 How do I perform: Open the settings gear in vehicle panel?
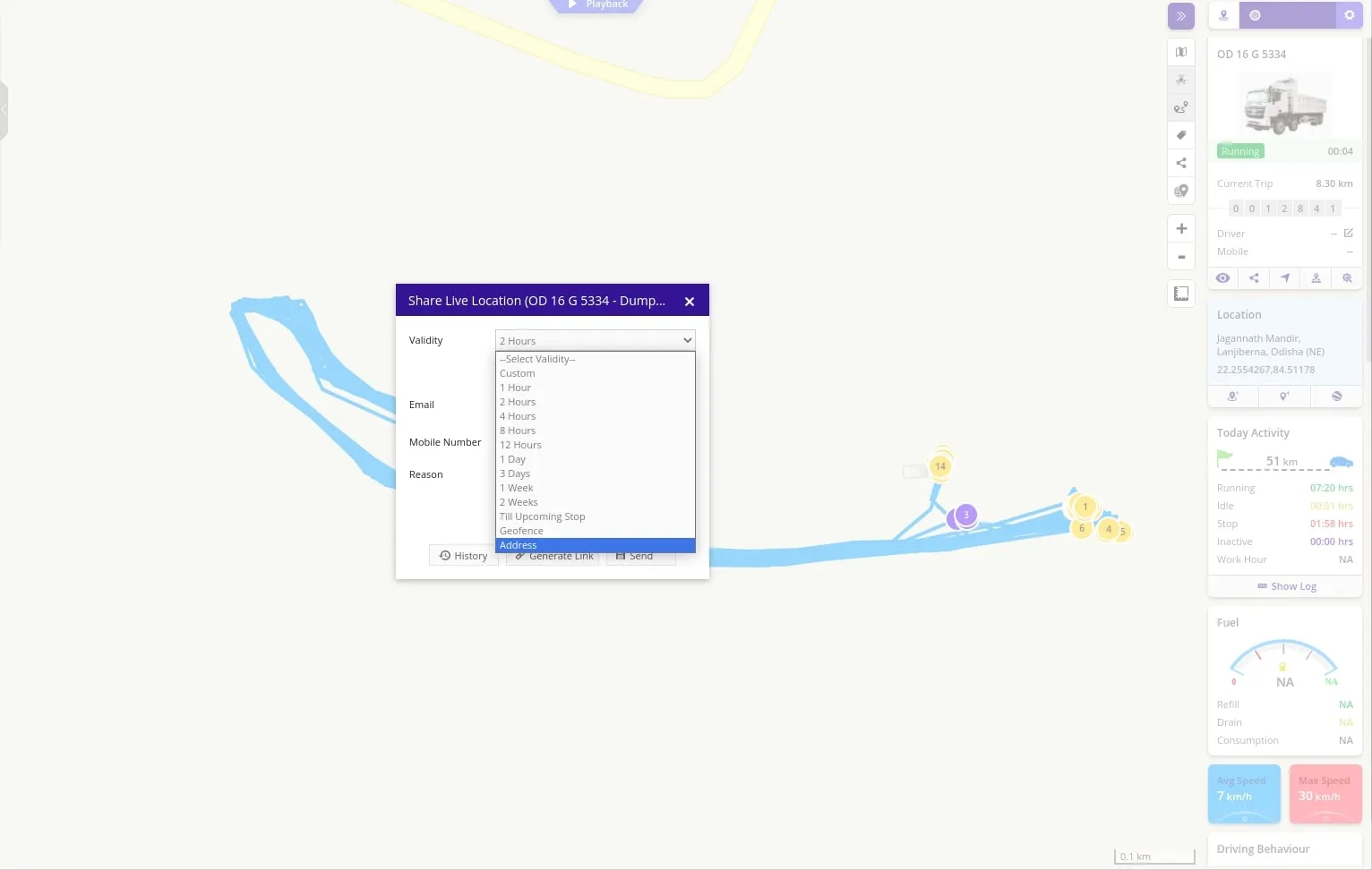click(1349, 15)
